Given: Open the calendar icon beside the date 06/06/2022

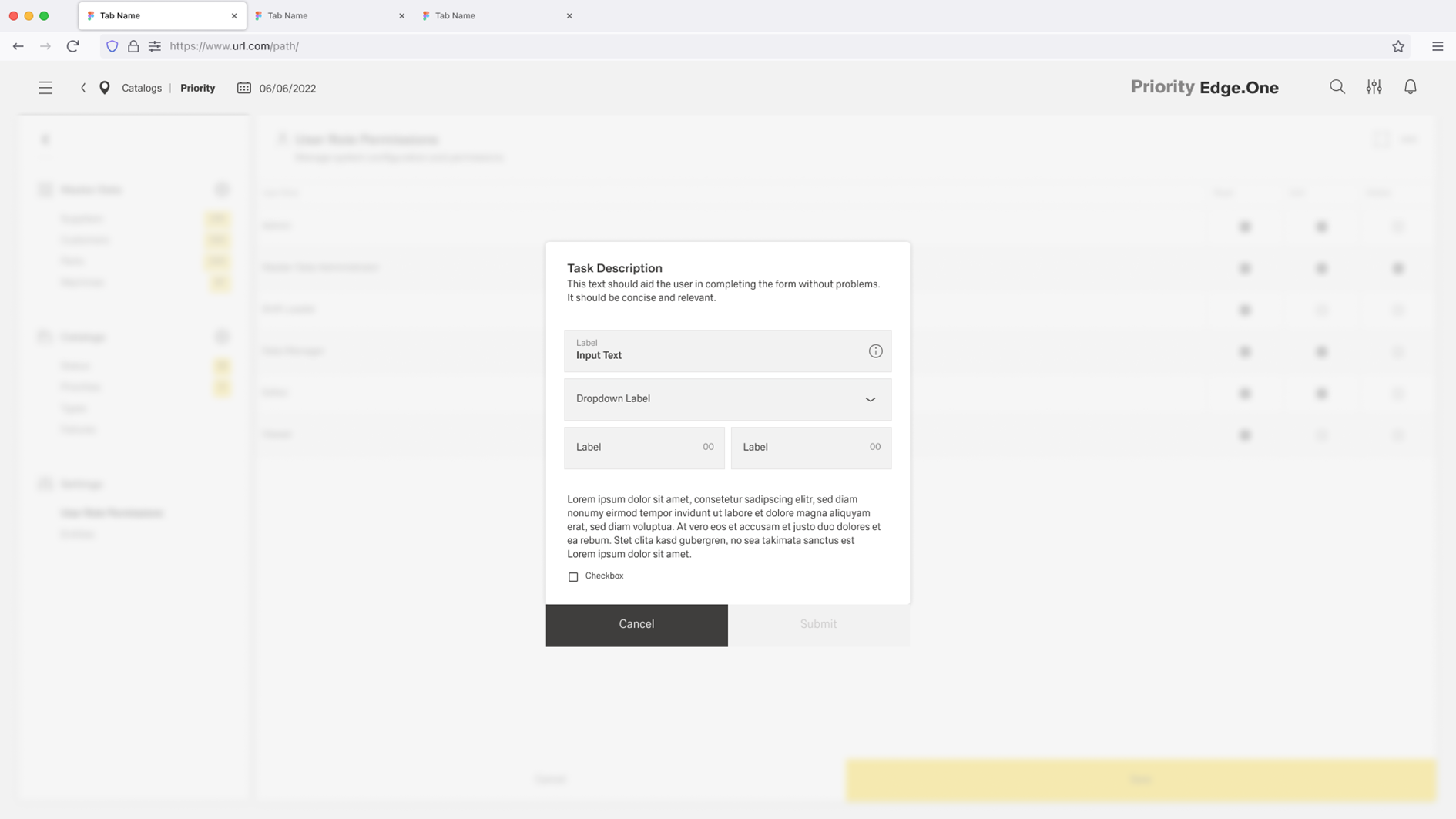Looking at the screenshot, I should (243, 88).
